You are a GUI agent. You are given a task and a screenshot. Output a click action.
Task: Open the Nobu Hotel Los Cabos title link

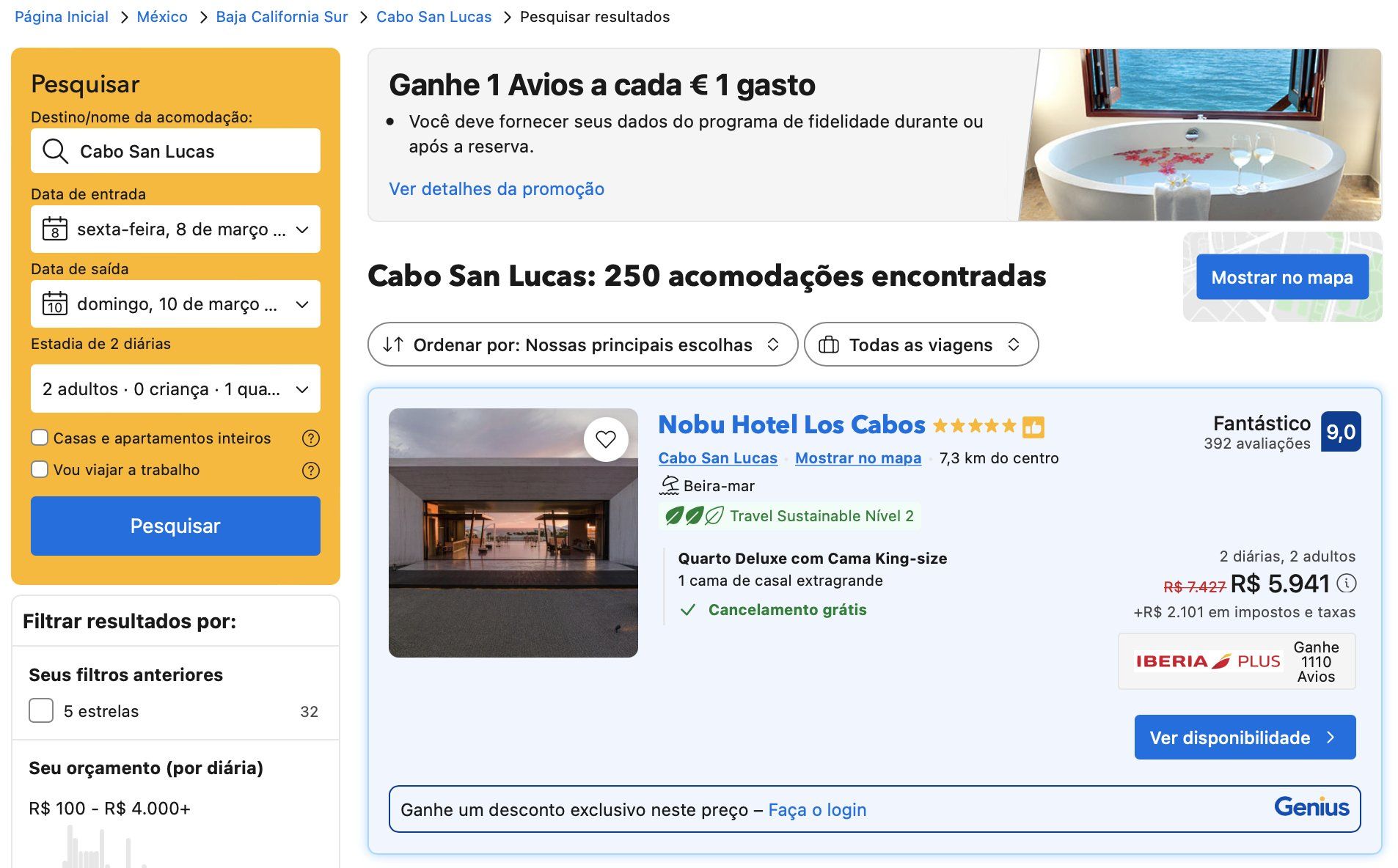pos(791,424)
